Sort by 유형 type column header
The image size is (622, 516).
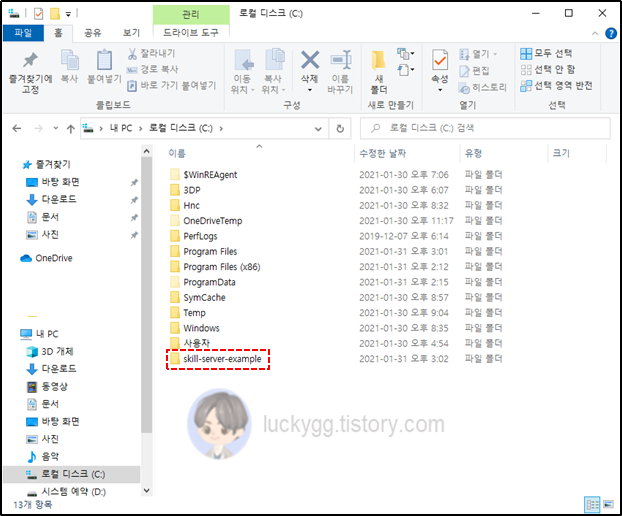tap(473, 153)
